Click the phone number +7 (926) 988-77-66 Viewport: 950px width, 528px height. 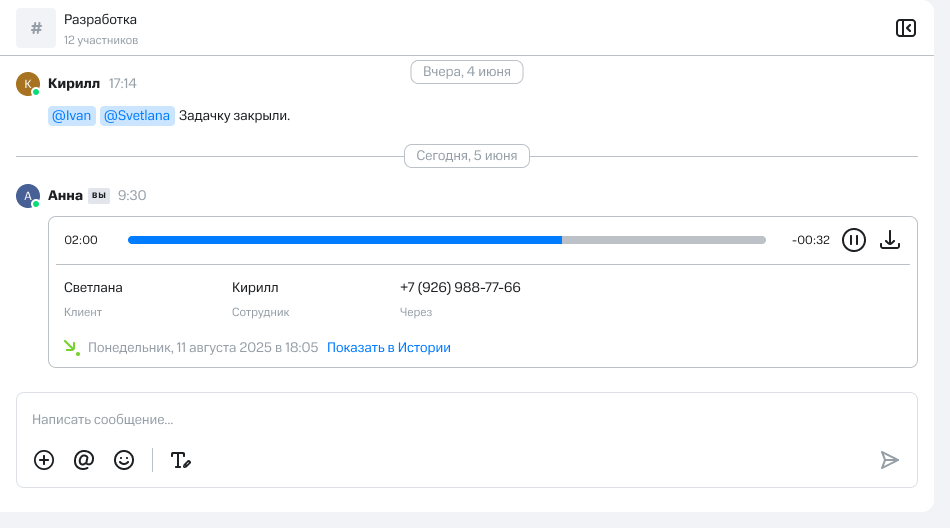click(460, 288)
